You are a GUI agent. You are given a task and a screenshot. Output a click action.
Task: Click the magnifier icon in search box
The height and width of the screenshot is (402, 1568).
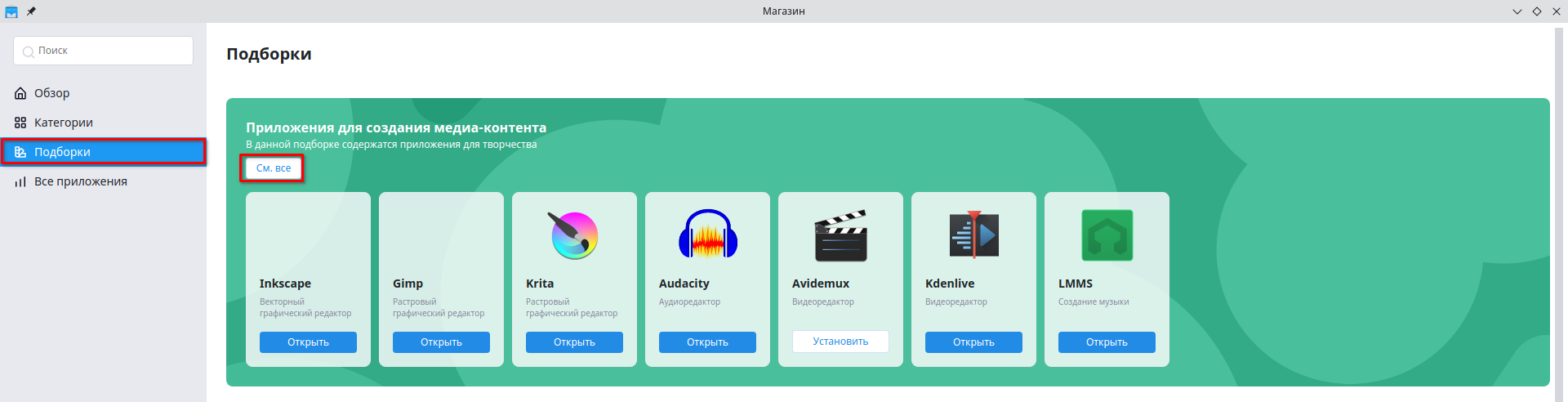(x=28, y=51)
